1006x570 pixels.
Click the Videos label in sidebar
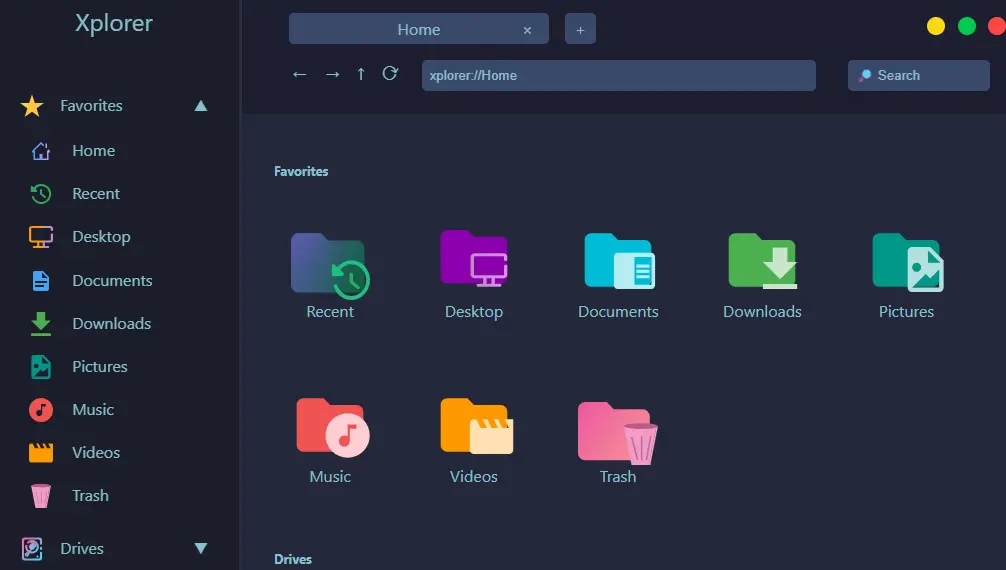coord(96,453)
